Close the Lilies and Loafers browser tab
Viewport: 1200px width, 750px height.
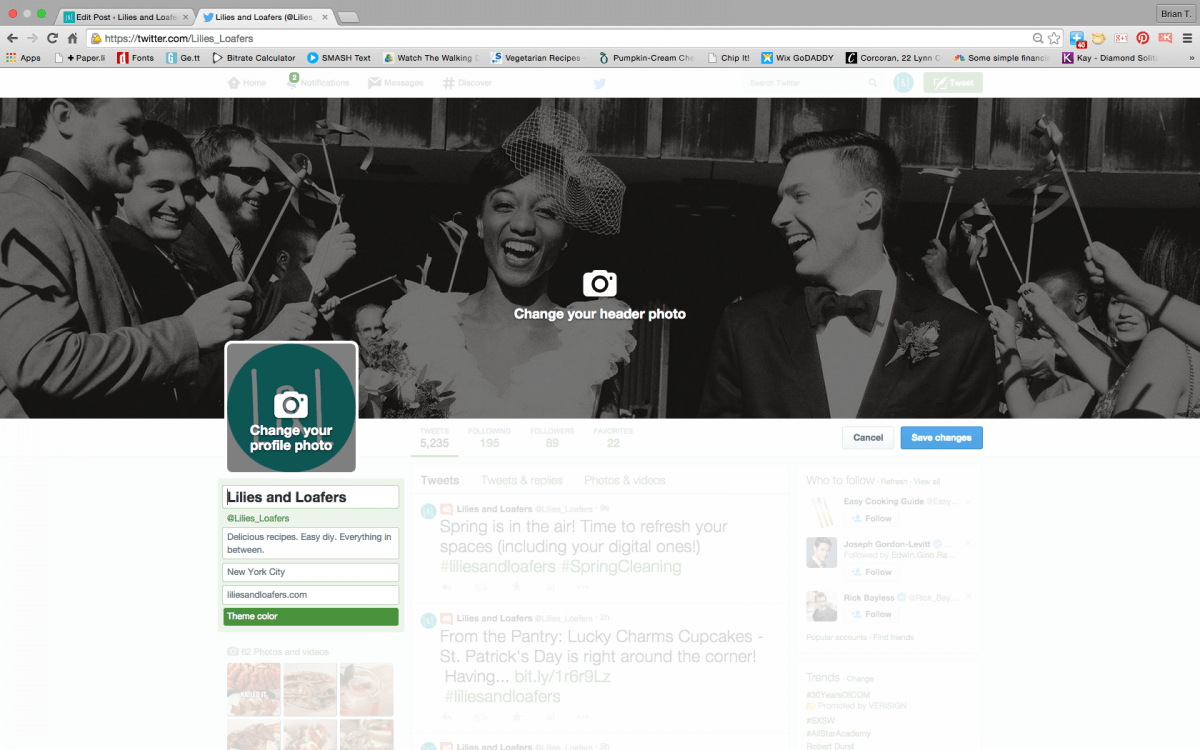pyautogui.click(x=324, y=17)
